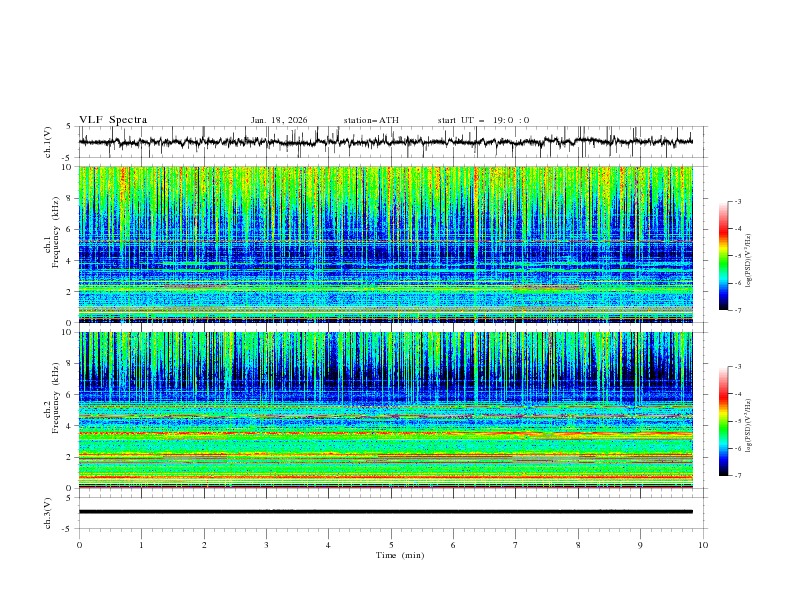This screenshot has height=612, width=792.
Task: Click the ch.3 voltage flat trace
Action: click(x=386, y=512)
